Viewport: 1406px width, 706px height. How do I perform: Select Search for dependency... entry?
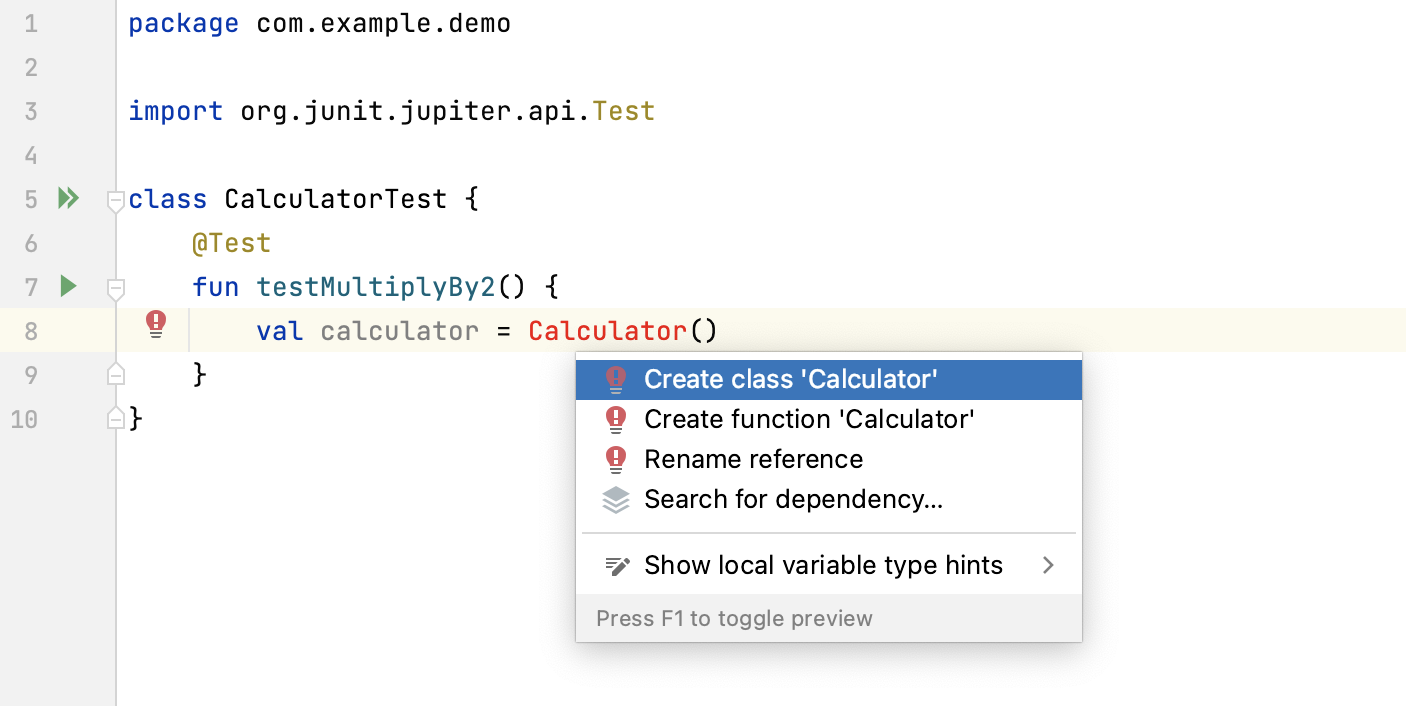tap(793, 499)
